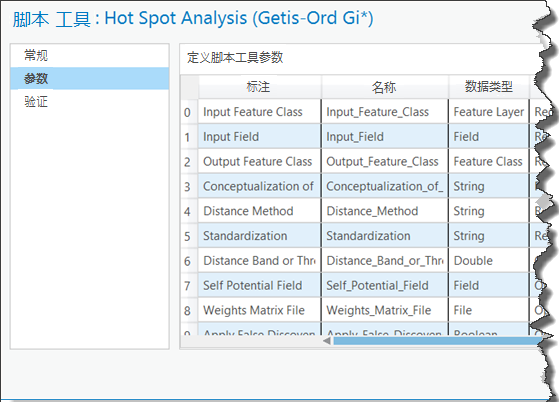Screen dimensions: 559x402
Task: Select the 参数 page in sidebar
Action: pyautogui.click(x=89, y=78)
